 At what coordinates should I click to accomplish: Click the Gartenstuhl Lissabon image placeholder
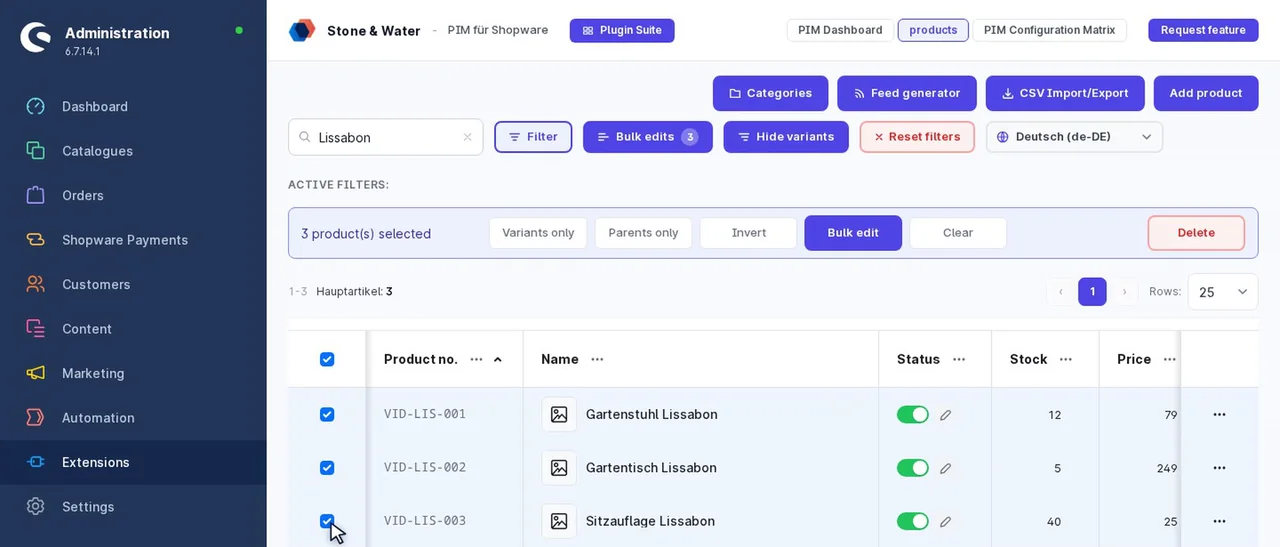point(559,414)
